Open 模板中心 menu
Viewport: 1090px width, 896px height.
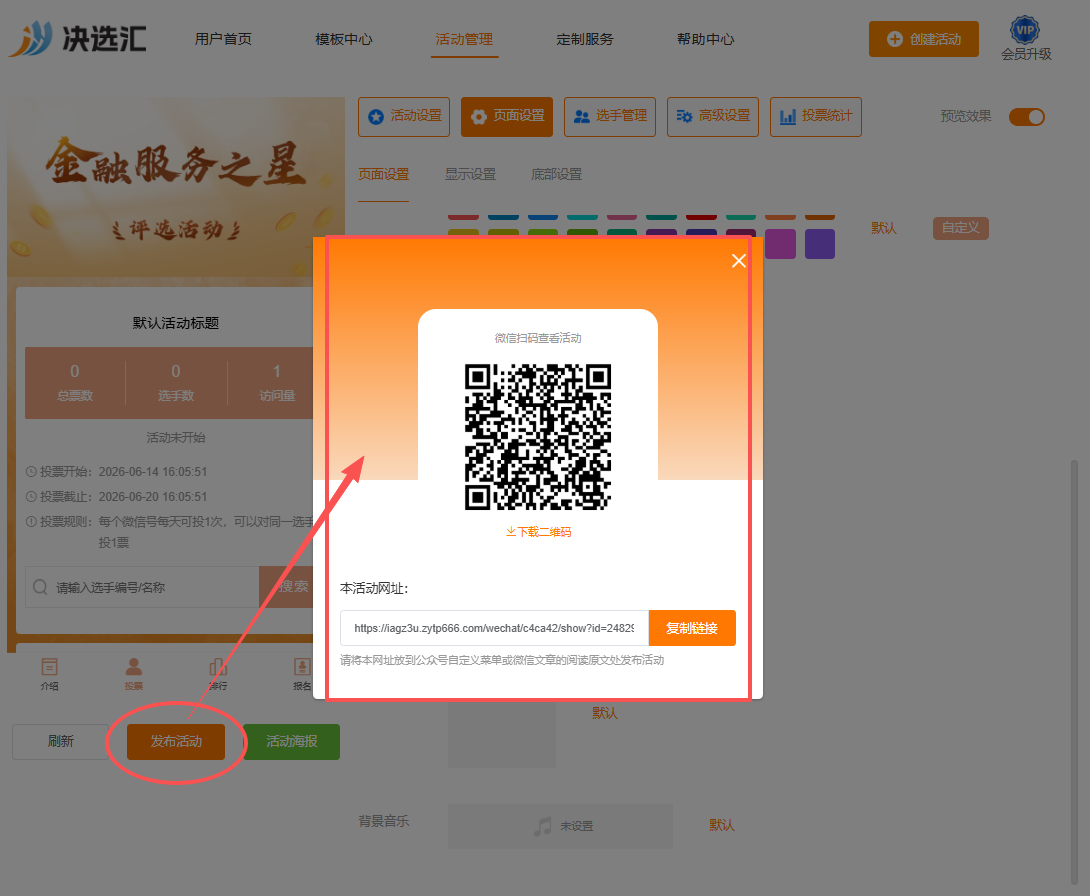343,39
